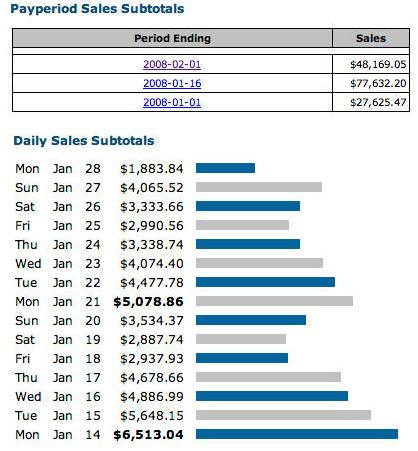Viewport: 418px width, 451px height.
Task: Click the gray bar for Mon Jan 21
Action: [x=274, y=301]
